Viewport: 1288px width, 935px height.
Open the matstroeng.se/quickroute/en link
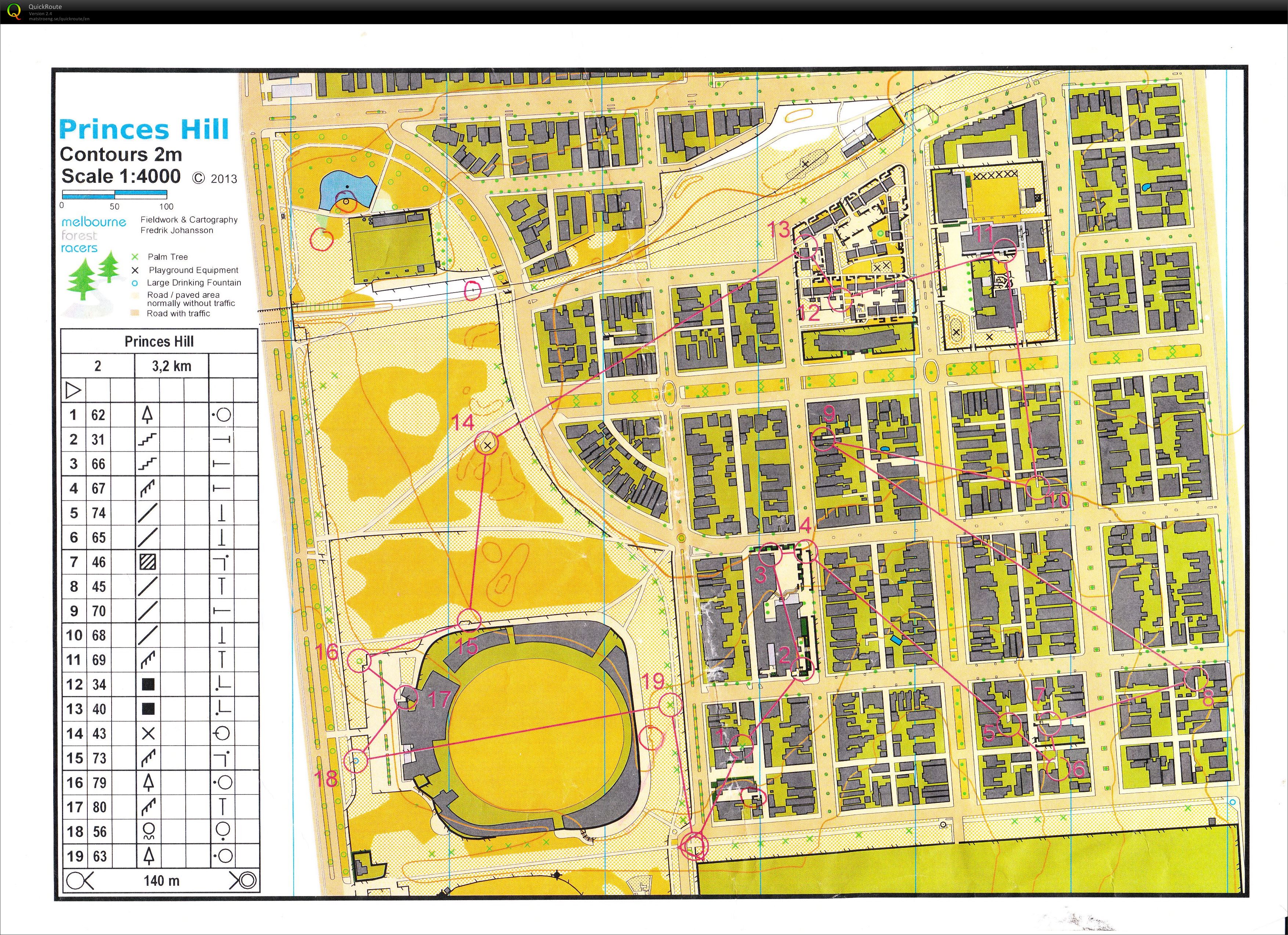(x=59, y=19)
